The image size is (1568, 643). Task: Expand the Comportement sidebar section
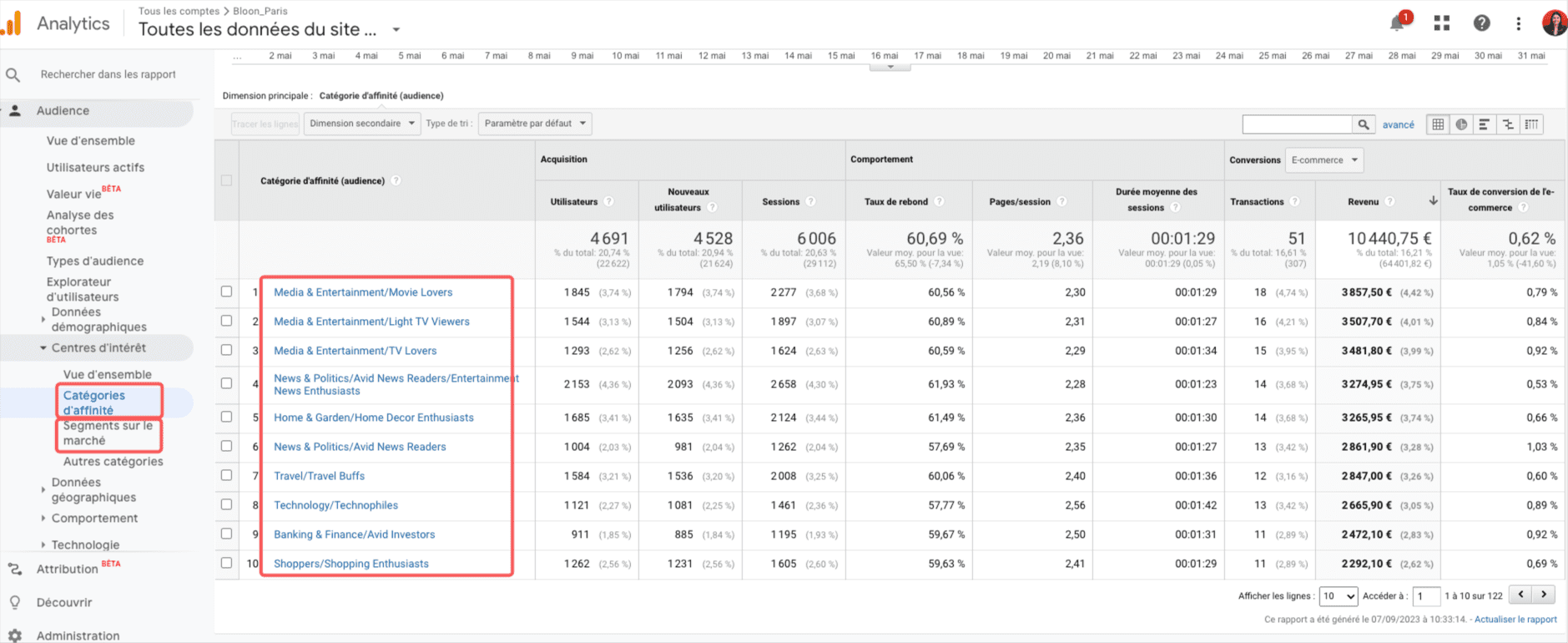click(x=43, y=519)
